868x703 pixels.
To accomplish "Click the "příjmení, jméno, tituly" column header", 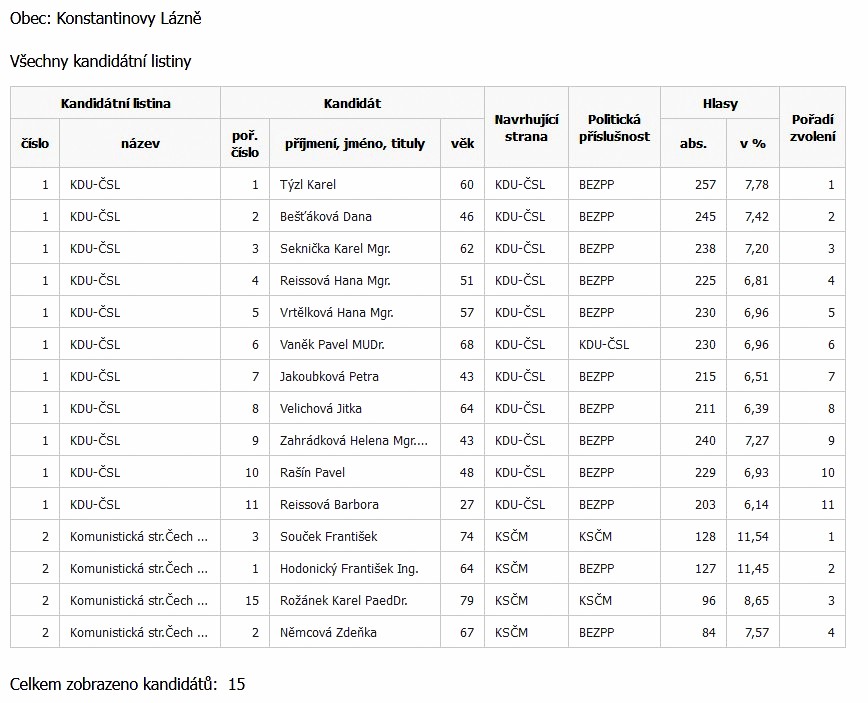I will click(x=354, y=143).
